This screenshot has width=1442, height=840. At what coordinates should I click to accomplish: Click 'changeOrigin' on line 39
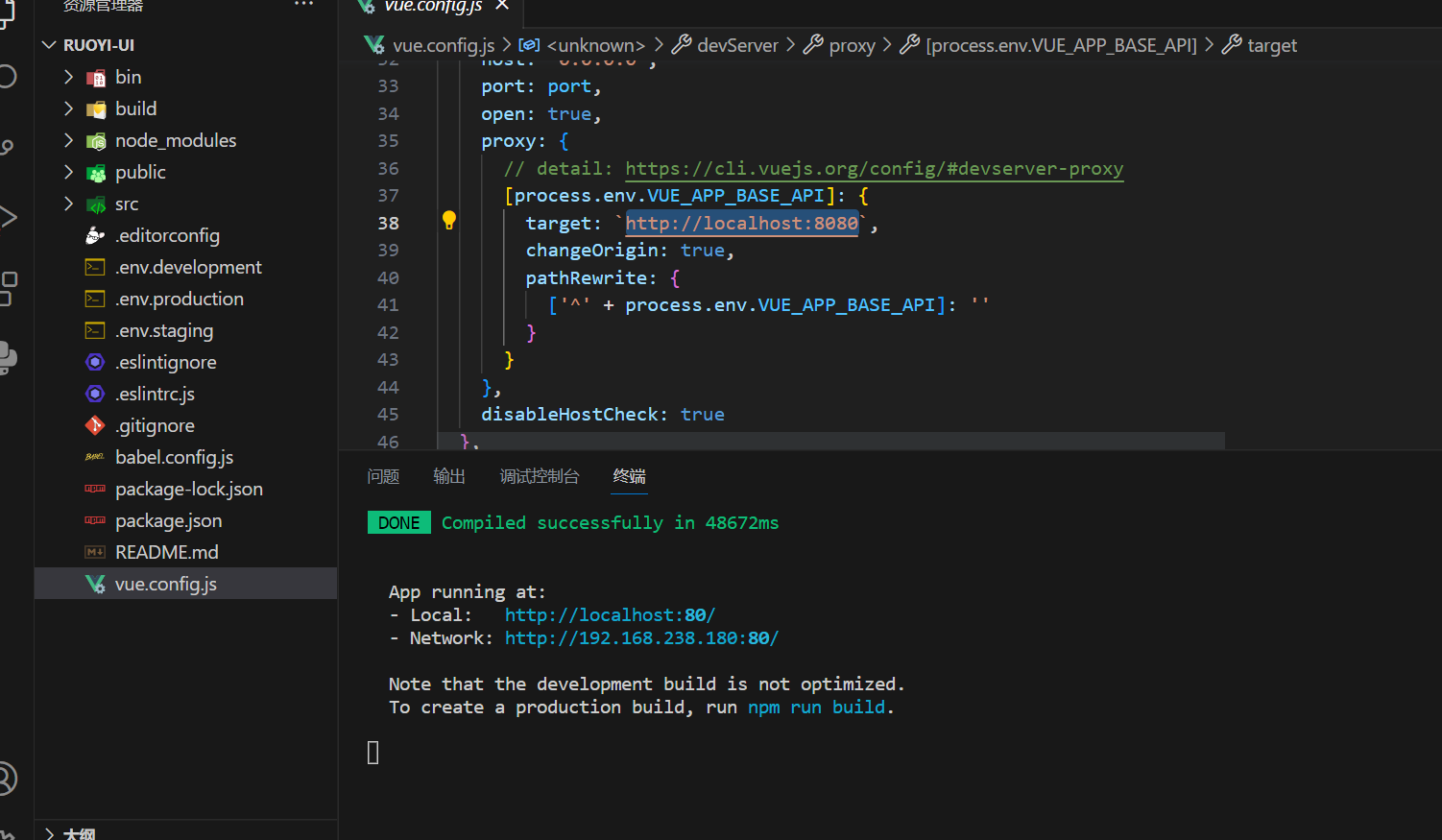(x=592, y=251)
